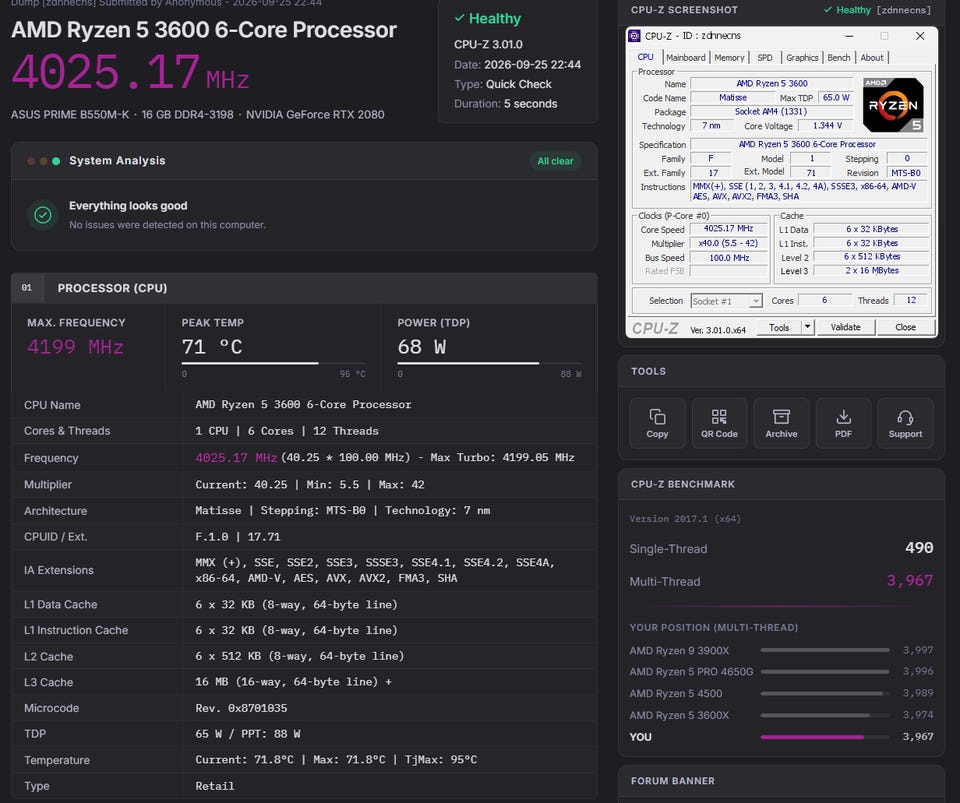
Task: Click the 4025.17 MHz headline frequency
Action: (130, 72)
